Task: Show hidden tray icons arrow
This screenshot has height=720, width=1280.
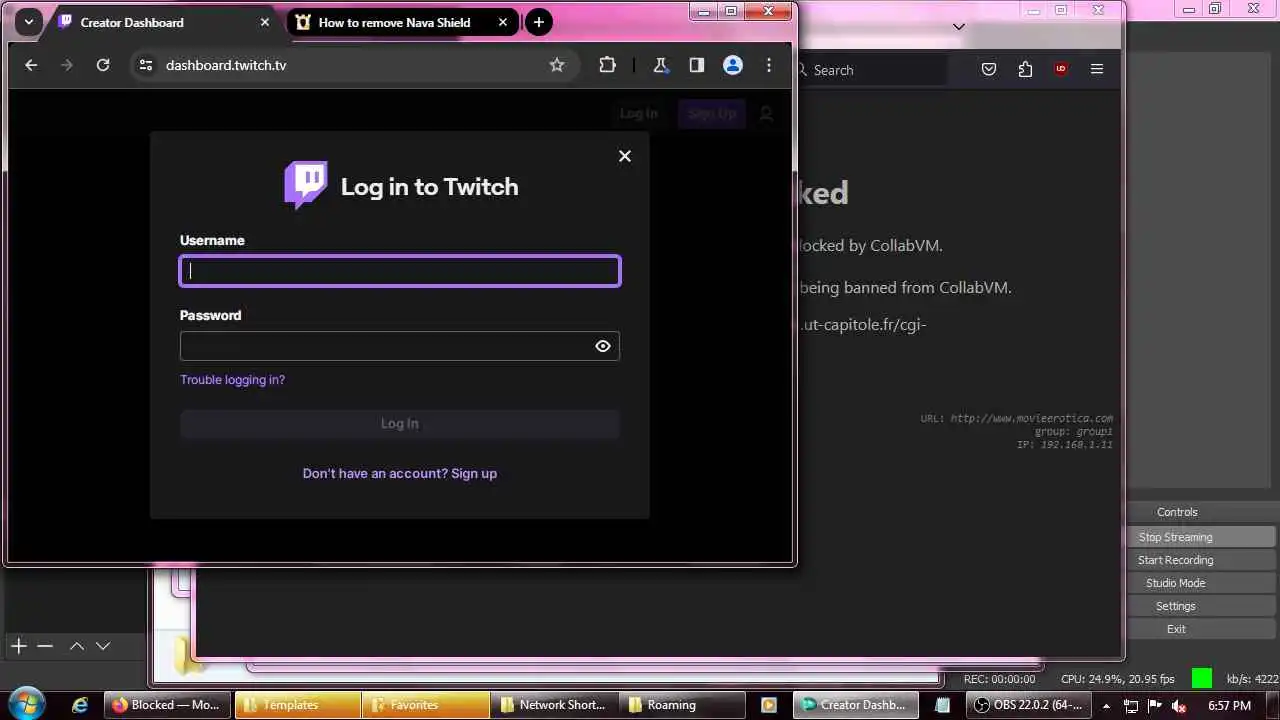Action: [1106, 706]
